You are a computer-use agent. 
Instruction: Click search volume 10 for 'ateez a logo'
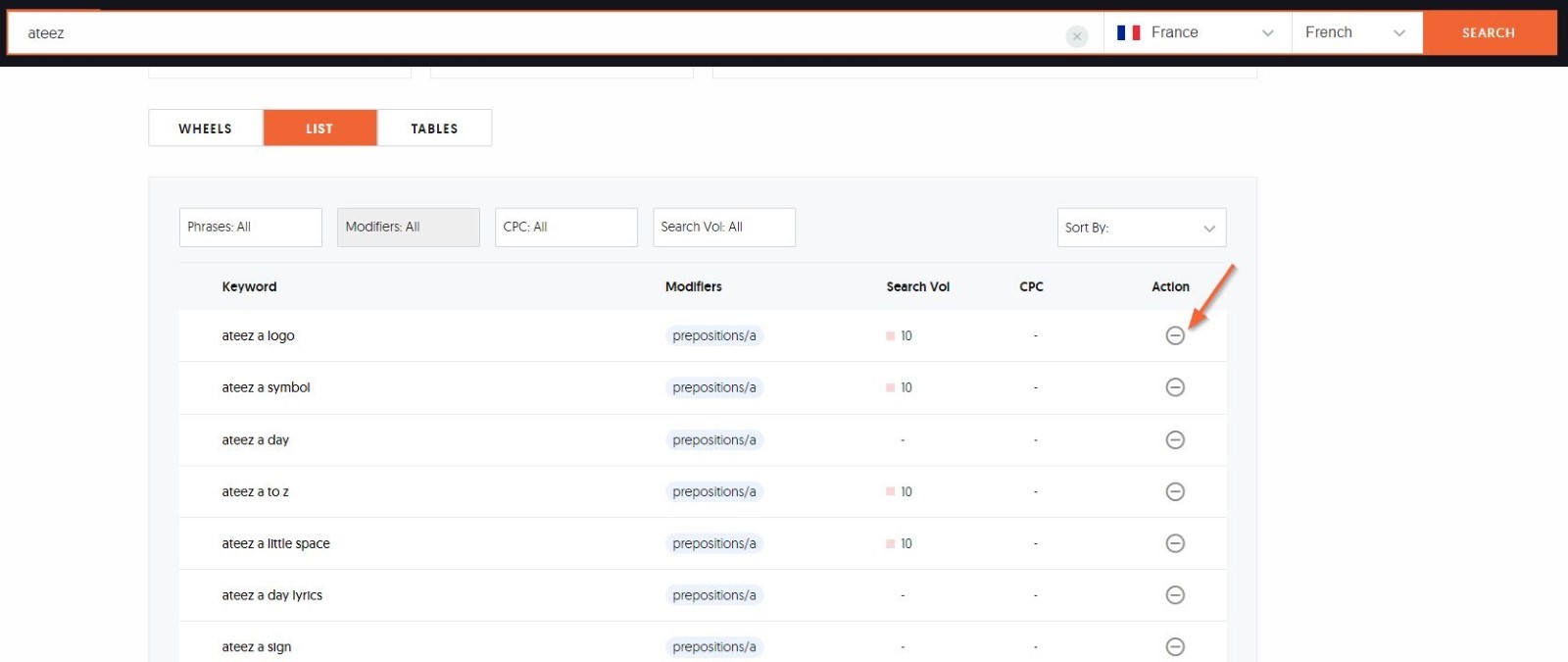(x=906, y=335)
